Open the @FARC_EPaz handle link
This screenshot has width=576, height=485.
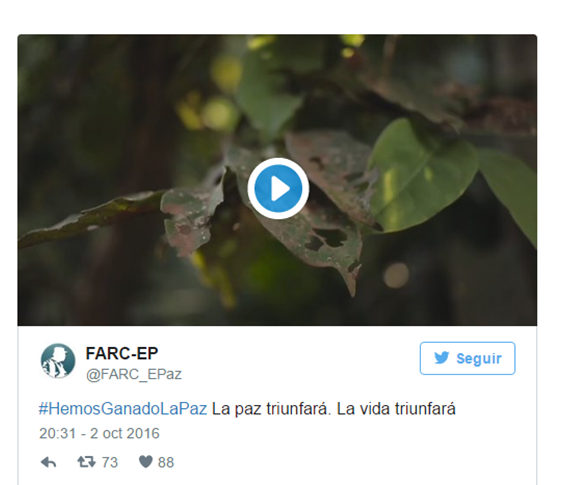[x=134, y=374]
